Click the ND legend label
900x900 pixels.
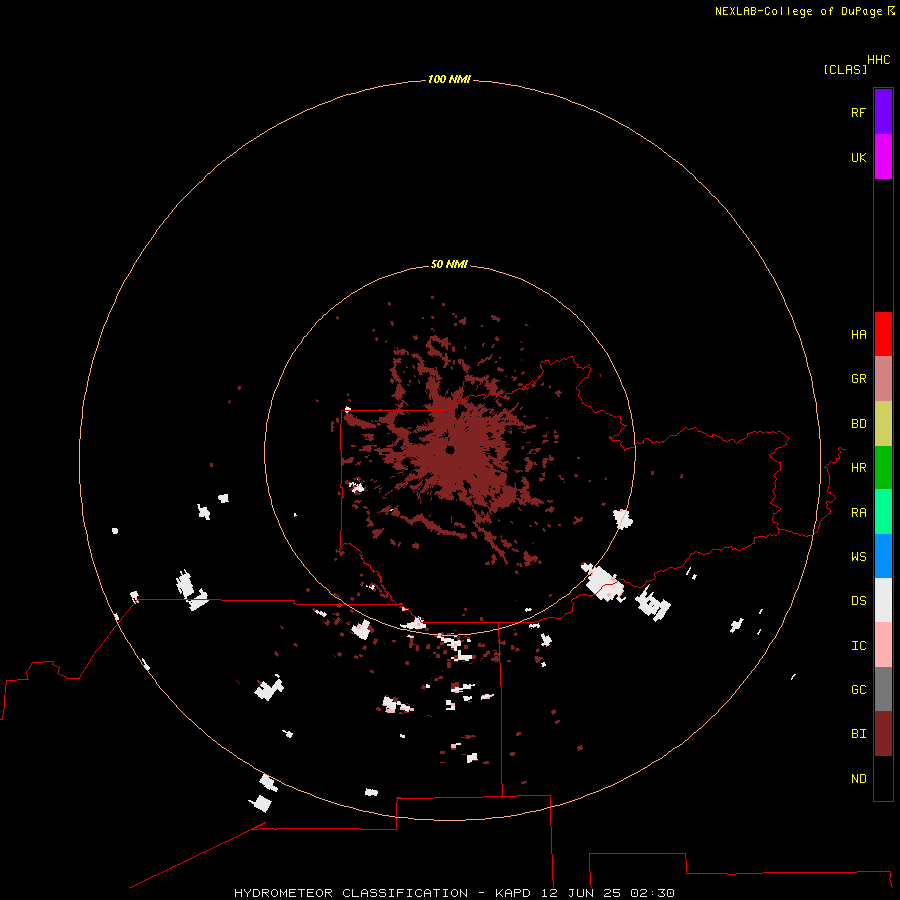pos(858,779)
